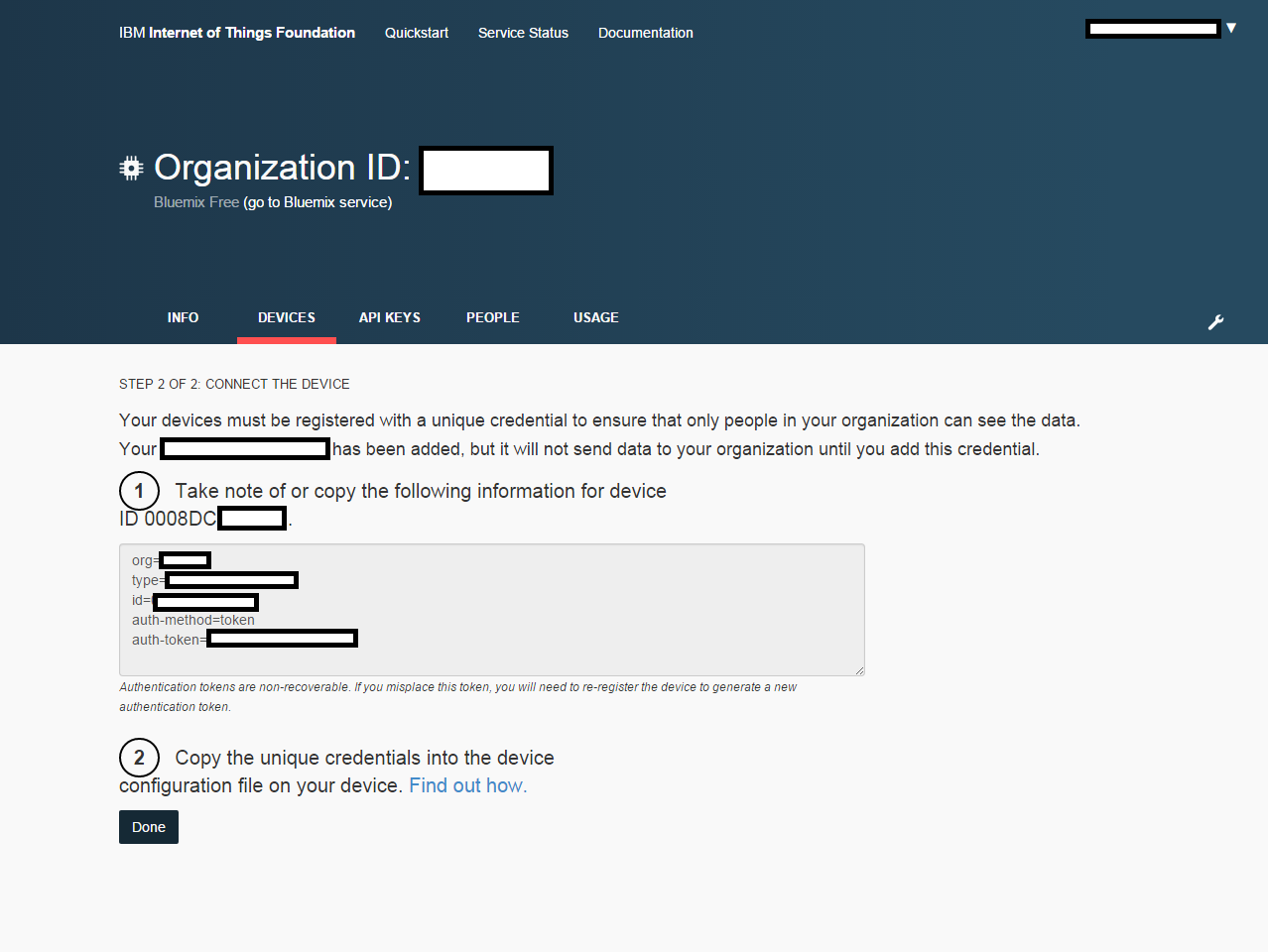Click inside the device credentials text area
Viewport: 1268px width, 952px height.
pos(492,610)
